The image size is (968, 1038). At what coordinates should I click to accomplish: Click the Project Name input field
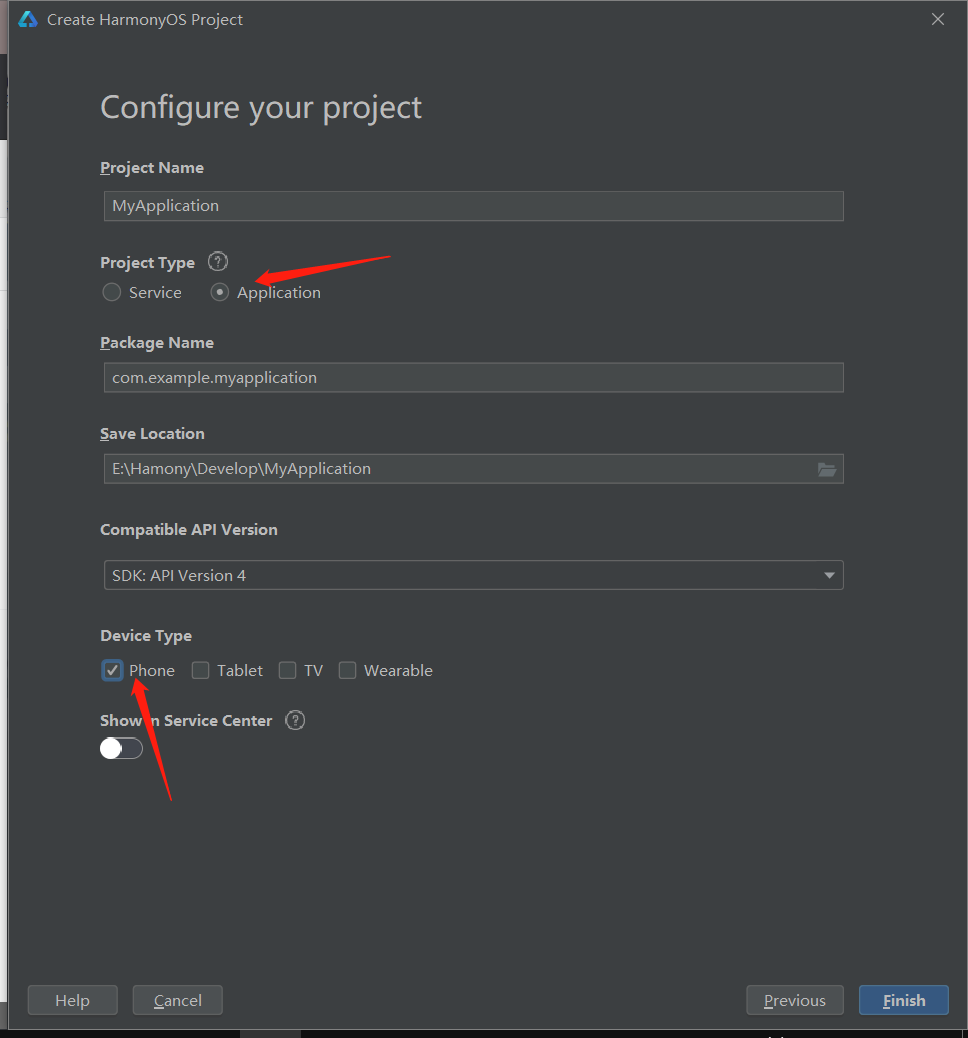coord(473,206)
